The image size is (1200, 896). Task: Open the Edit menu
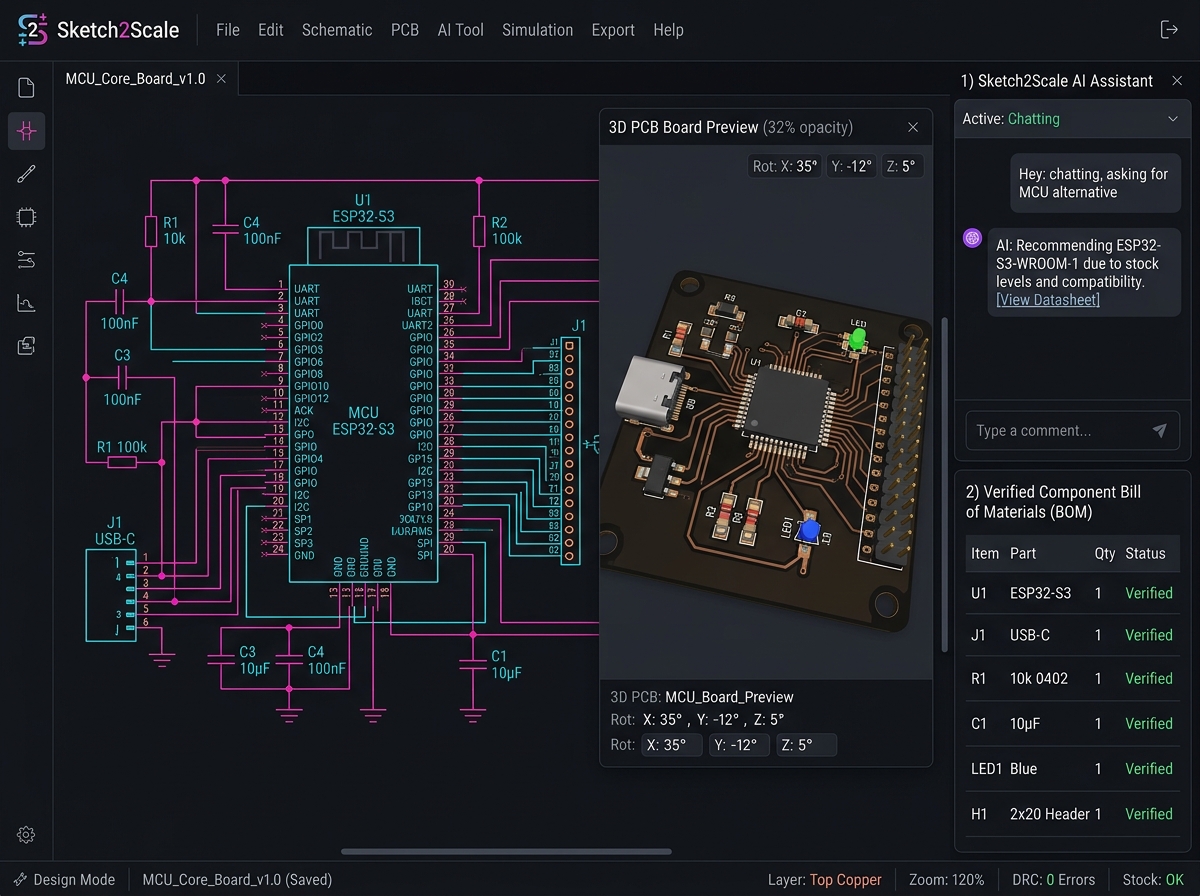click(x=271, y=30)
